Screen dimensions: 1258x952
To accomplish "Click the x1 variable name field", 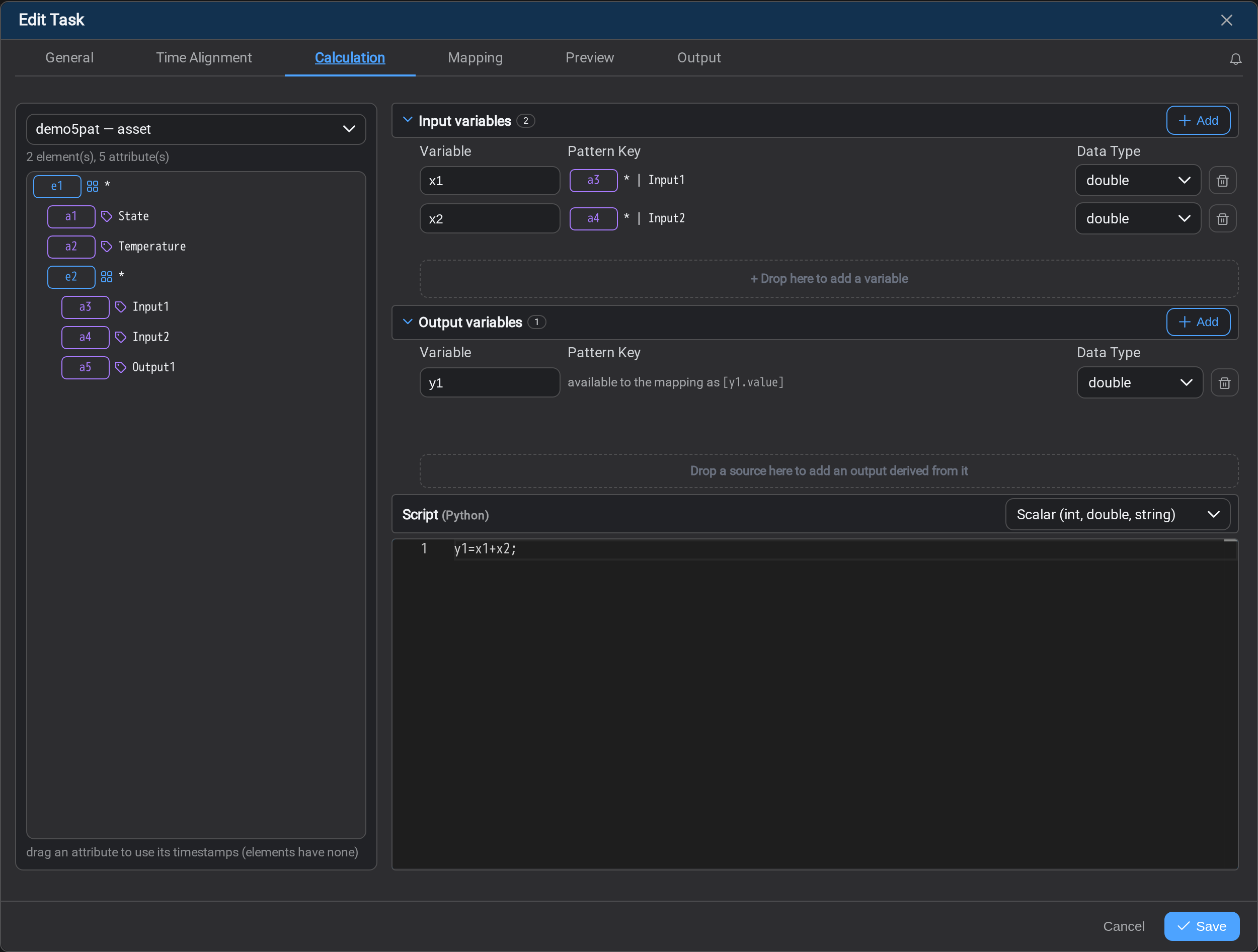I will [x=490, y=181].
